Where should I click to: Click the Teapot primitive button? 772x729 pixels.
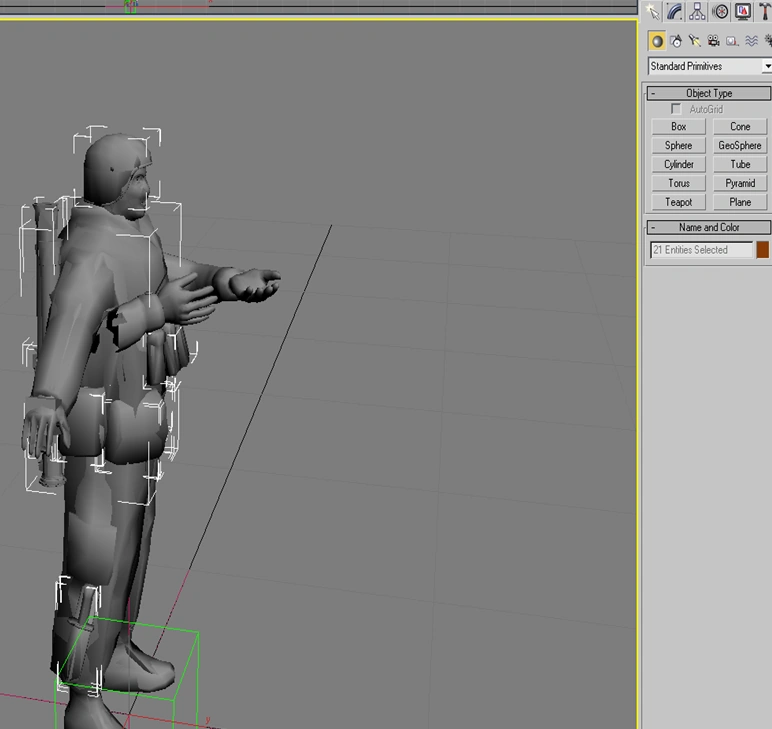pos(678,202)
